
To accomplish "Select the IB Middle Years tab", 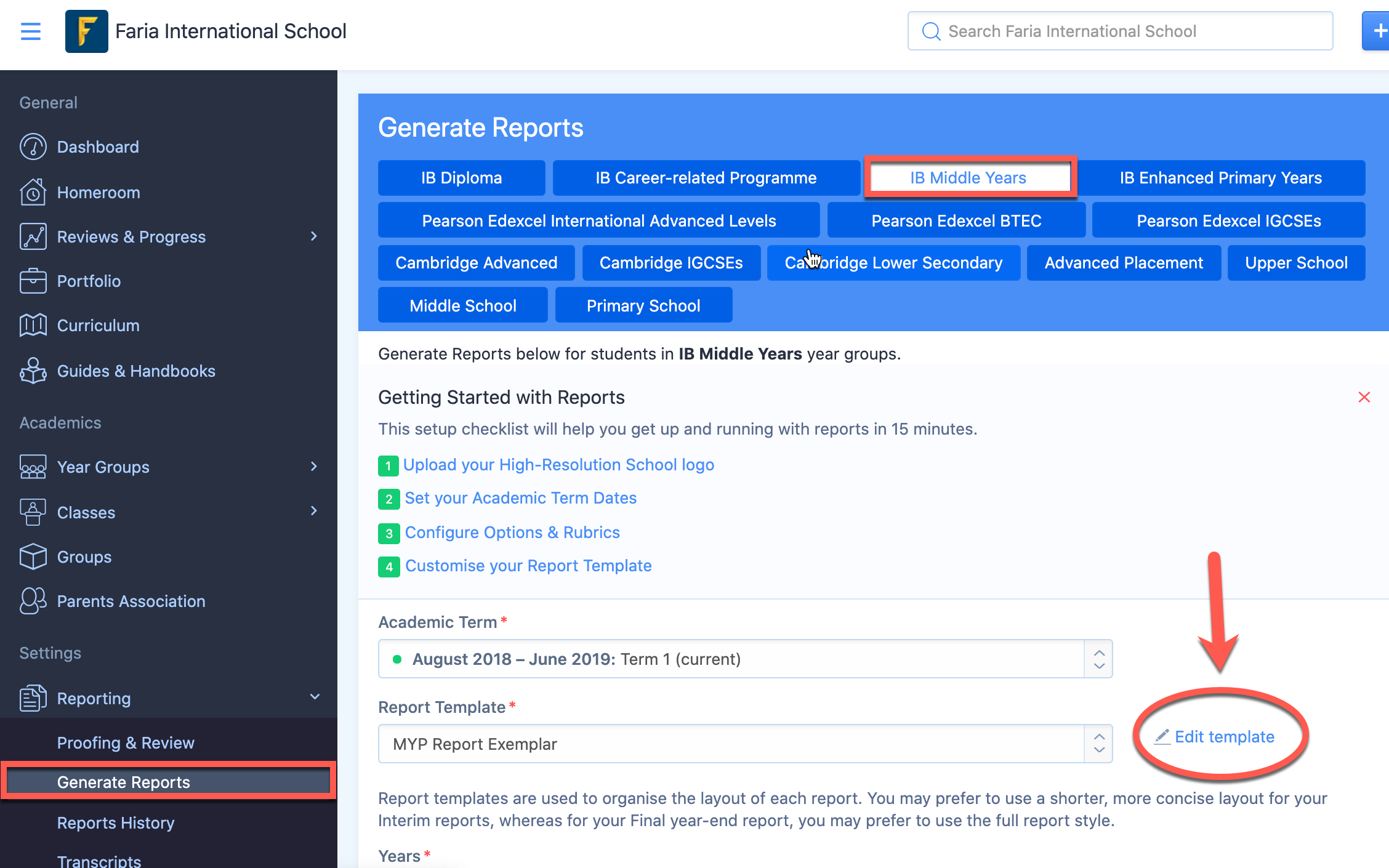I will (968, 178).
